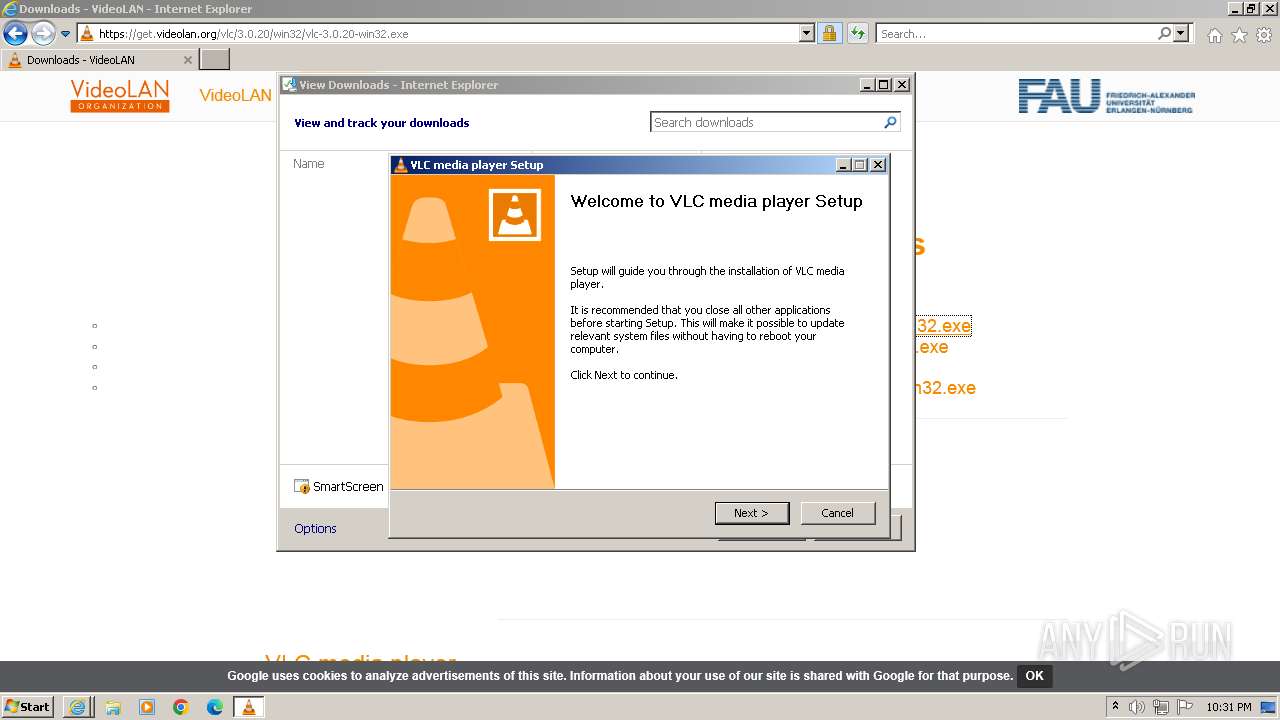Open the media player taskbar icon
The height and width of the screenshot is (720, 1280).
[x=146, y=707]
